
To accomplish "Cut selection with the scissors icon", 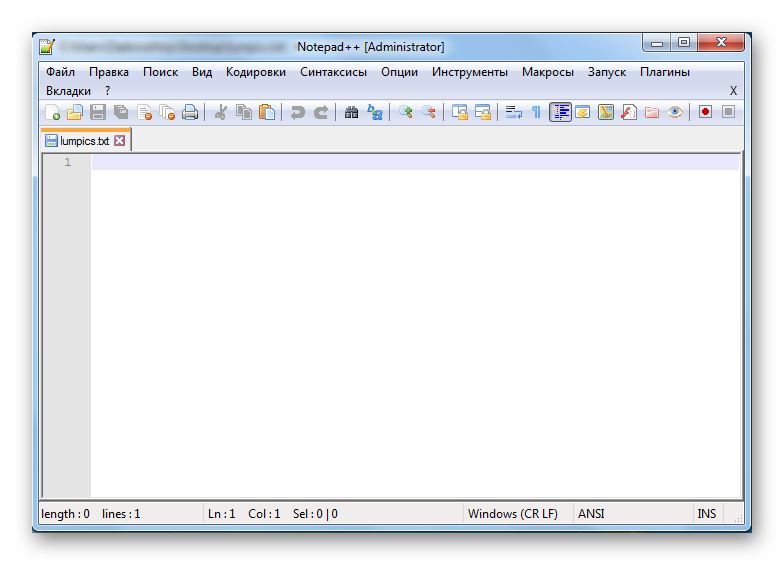I will click(220, 112).
